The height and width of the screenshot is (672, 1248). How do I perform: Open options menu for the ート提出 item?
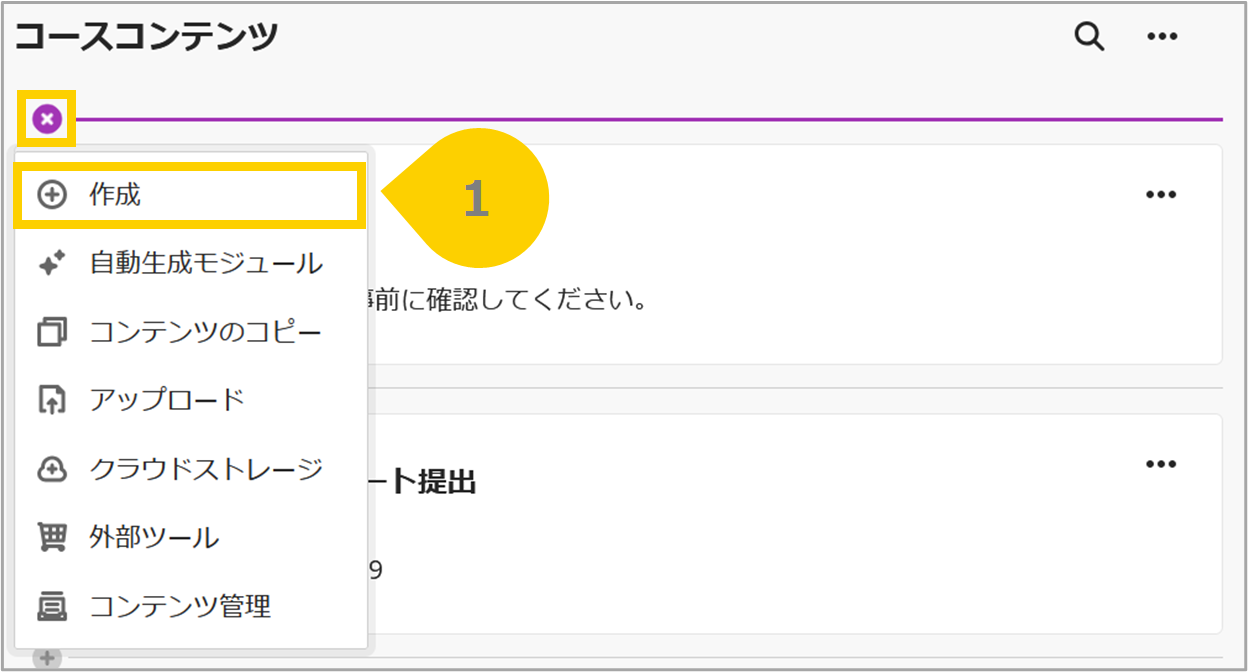coord(1160,464)
